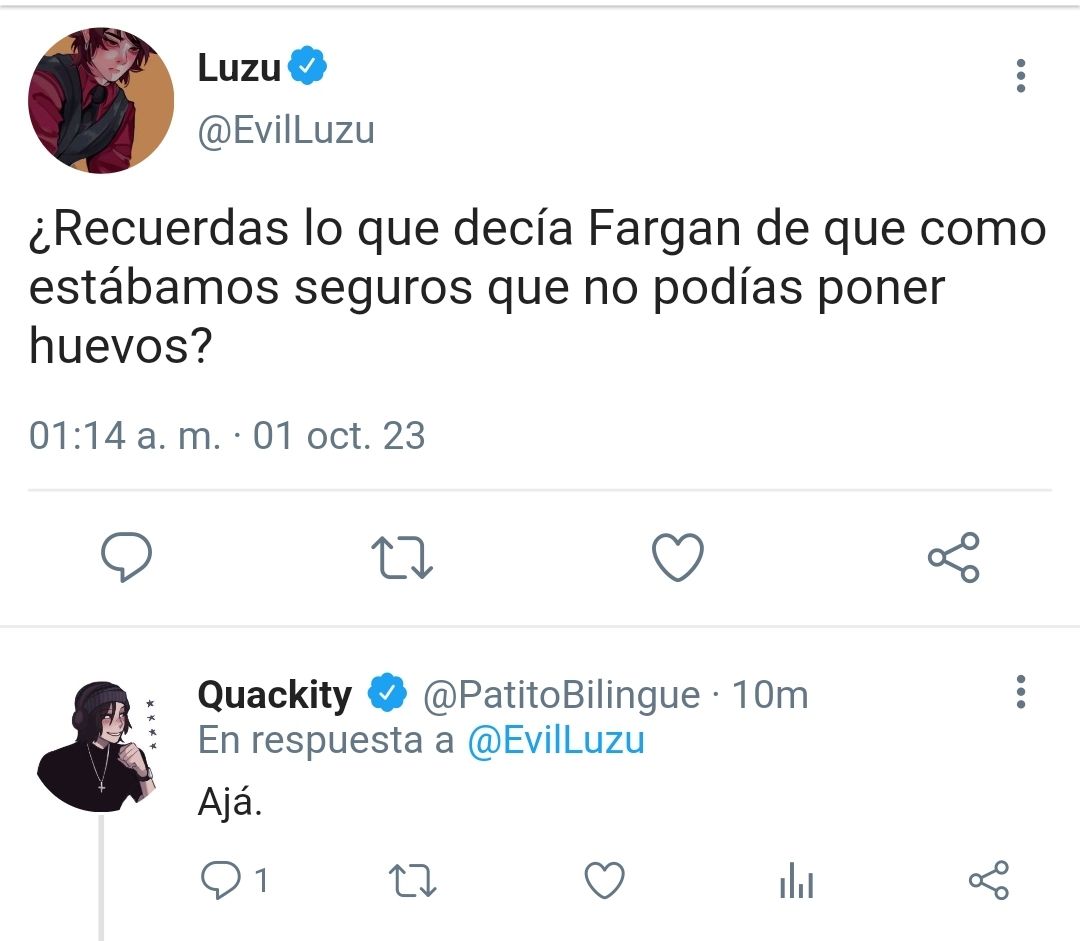The height and width of the screenshot is (941, 1080).
Task: Share Quackity's reply tweet
Action: pyautogui.click(x=988, y=880)
